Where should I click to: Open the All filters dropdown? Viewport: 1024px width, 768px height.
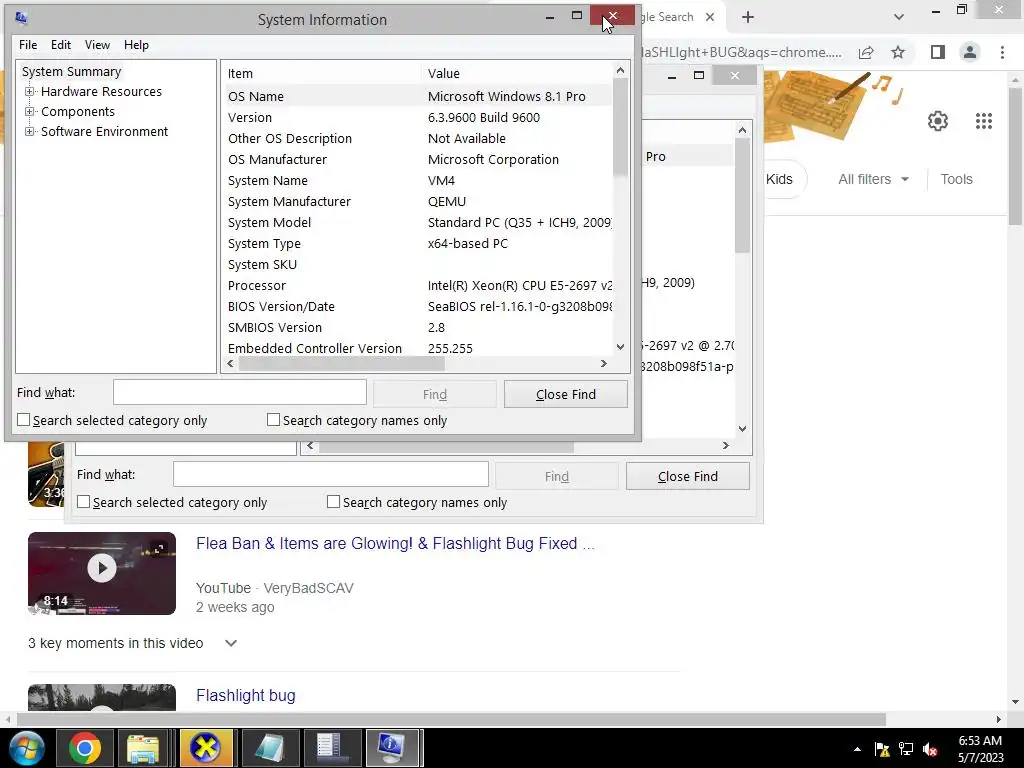873,179
